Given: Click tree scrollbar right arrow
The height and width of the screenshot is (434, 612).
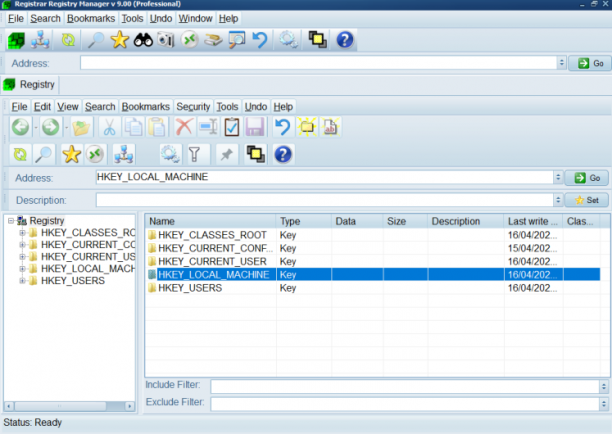Looking at the screenshot, I should [130, 406].
